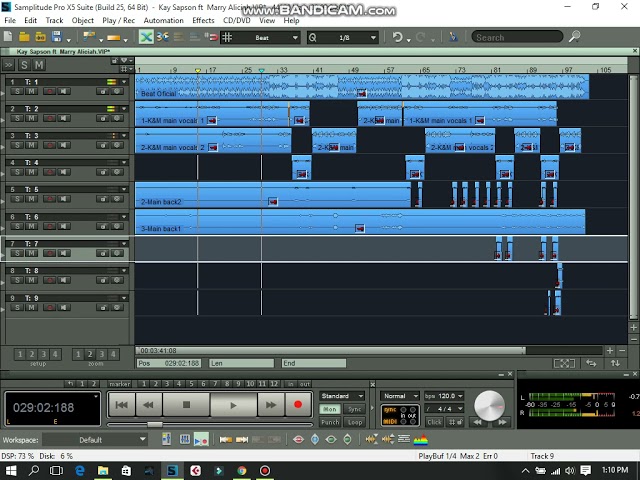Expand the track 1 options arrow

click(x=124, y=82)
